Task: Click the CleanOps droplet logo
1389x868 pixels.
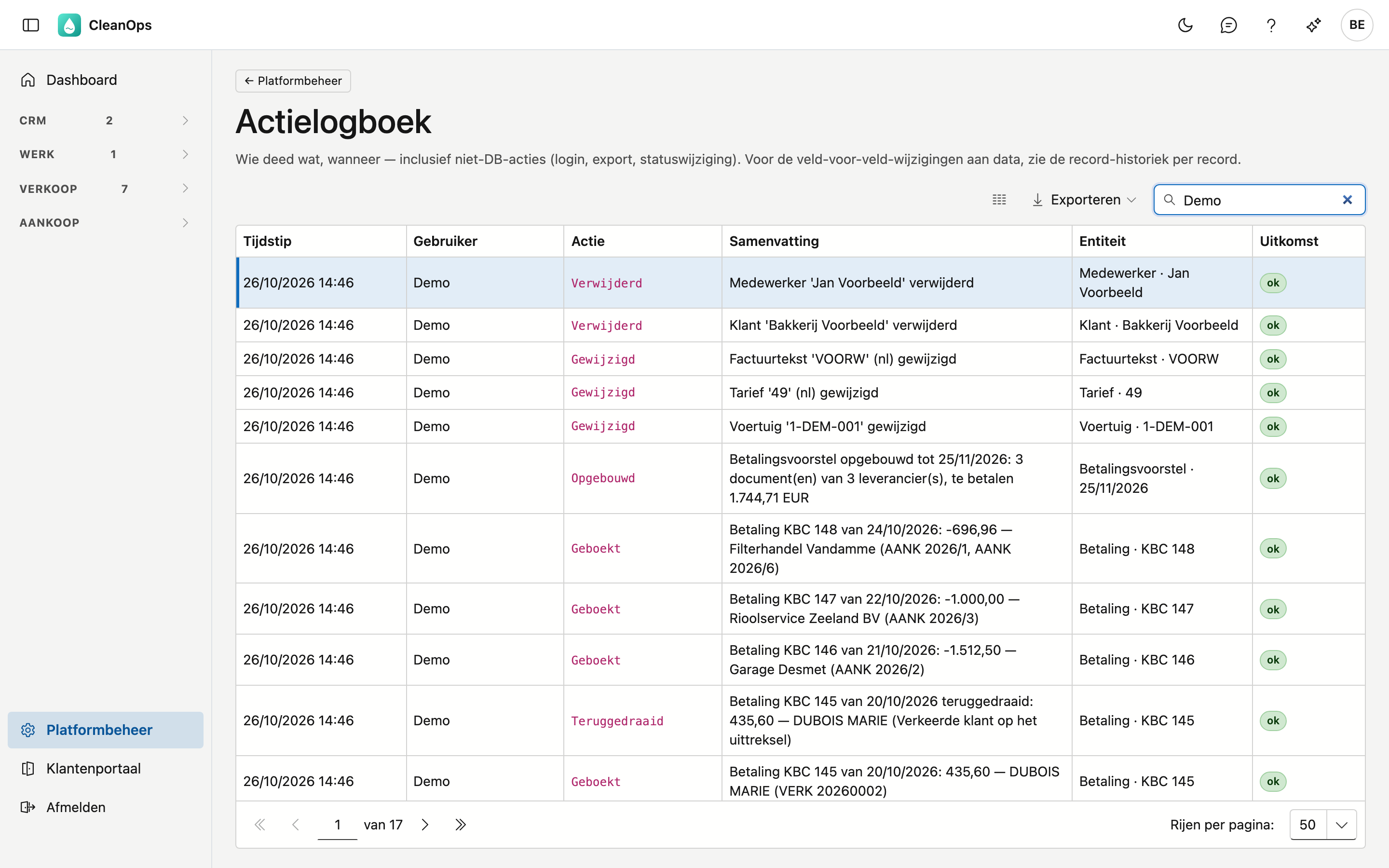Action: pos(69,25)
